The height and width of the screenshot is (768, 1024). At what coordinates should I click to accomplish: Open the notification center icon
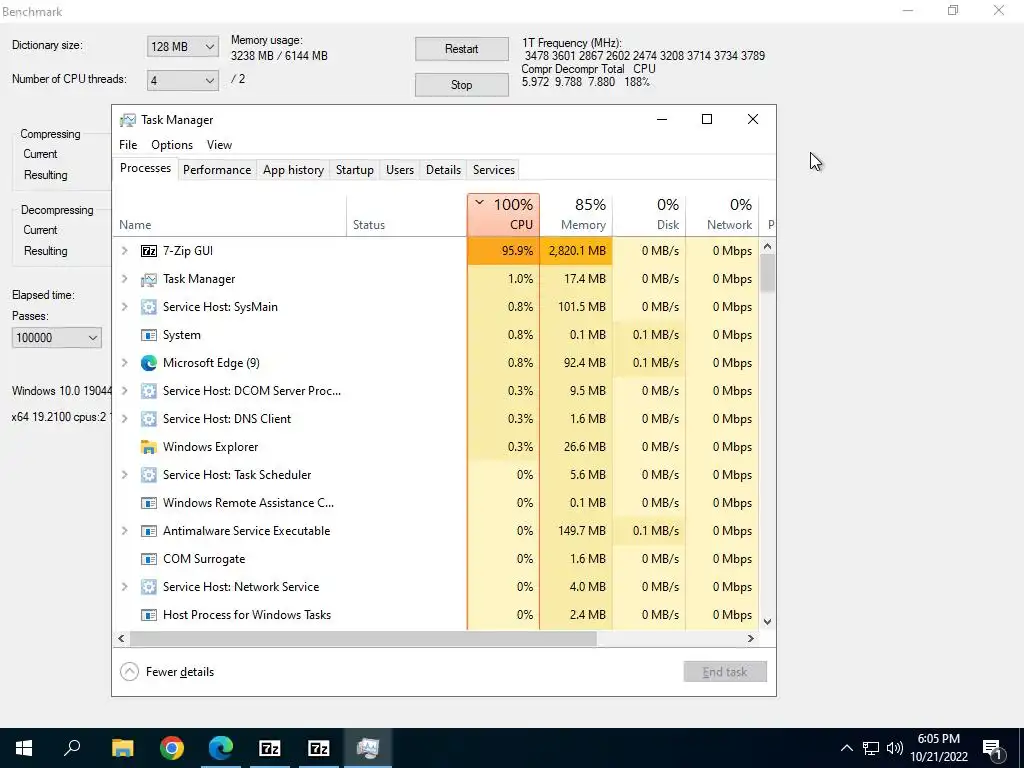(993, 749)
